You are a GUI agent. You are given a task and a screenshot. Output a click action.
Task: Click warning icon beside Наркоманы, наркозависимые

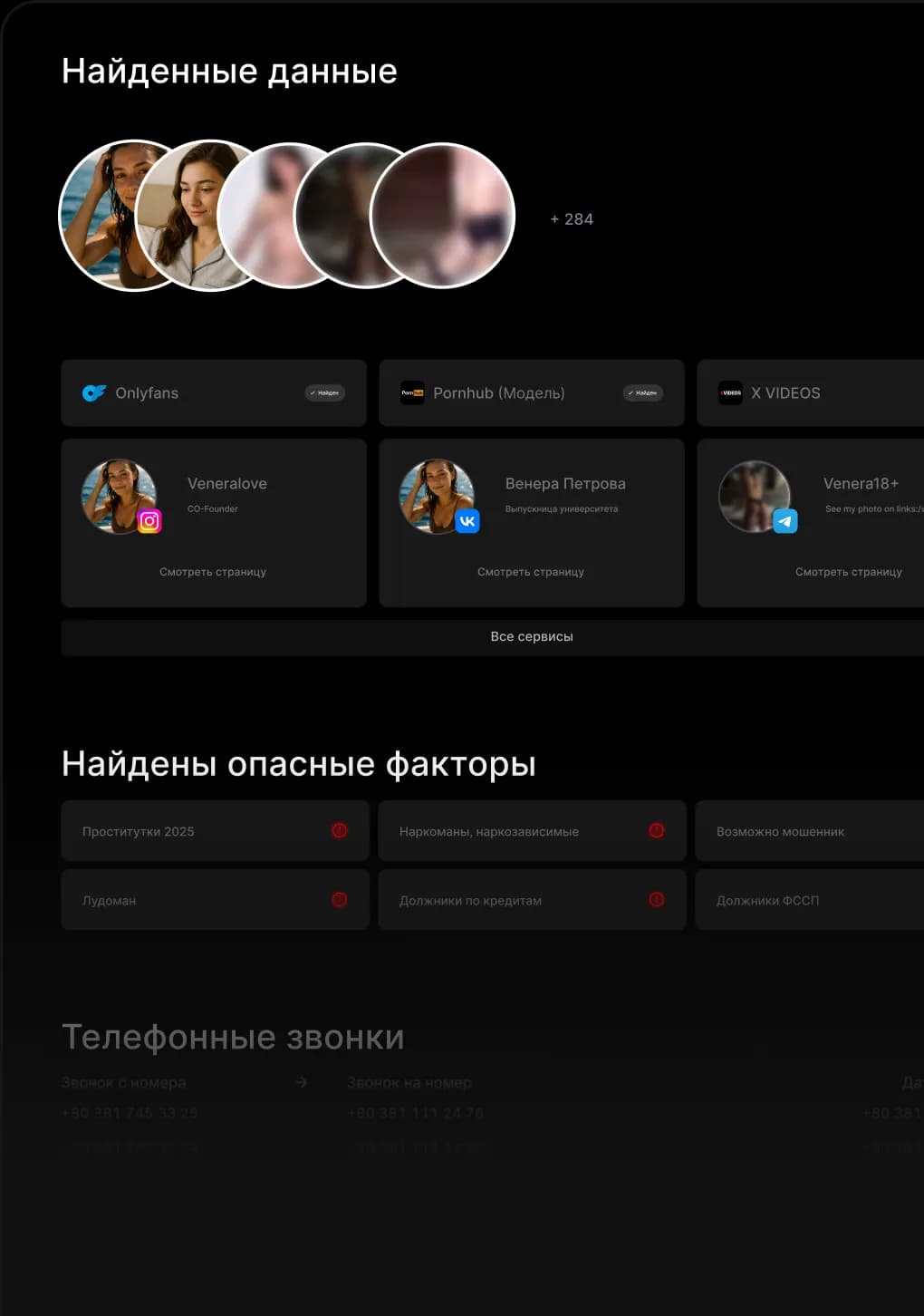[657, 830]
